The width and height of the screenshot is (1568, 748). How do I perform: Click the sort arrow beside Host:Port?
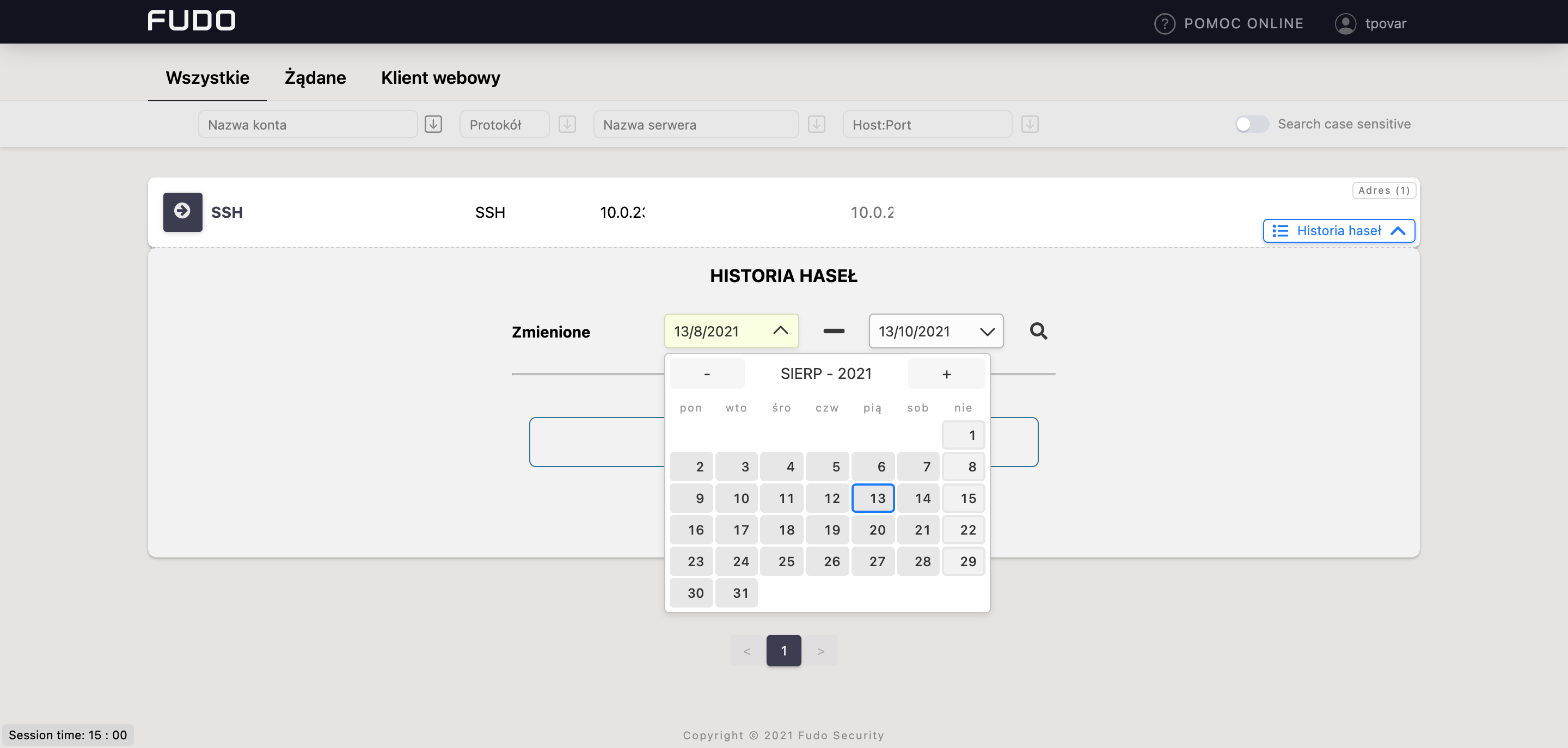(x=1030, y=124)
